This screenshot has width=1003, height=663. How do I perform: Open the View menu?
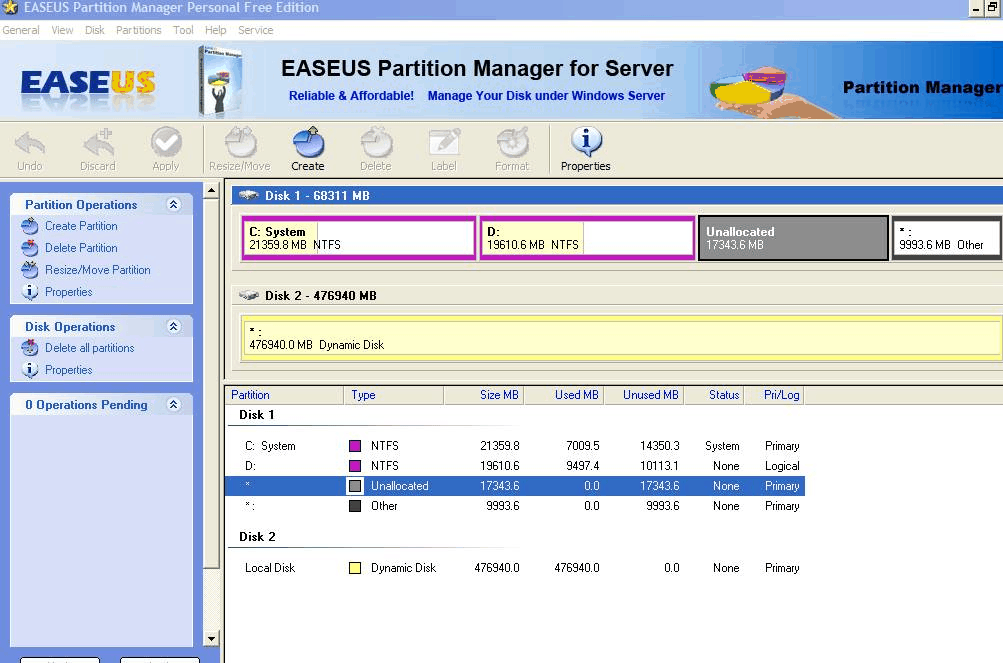pos(62,30)
